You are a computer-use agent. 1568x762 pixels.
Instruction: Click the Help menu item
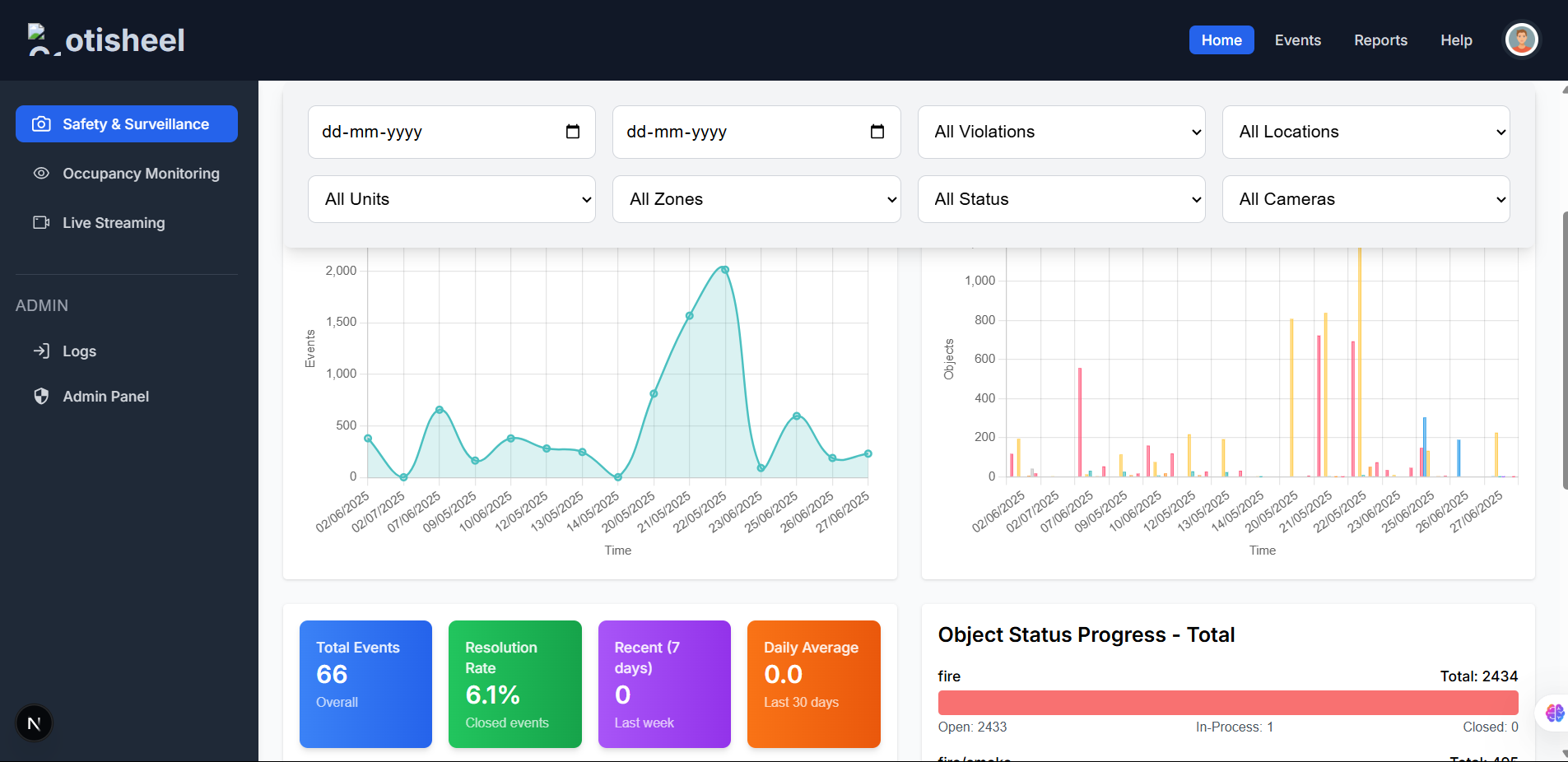1456,39
